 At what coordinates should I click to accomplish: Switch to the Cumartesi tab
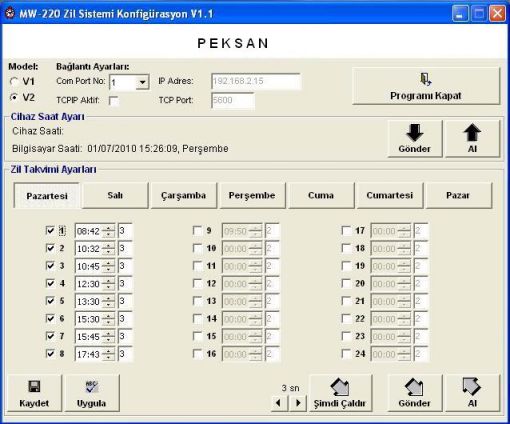(x=390, y=195)
